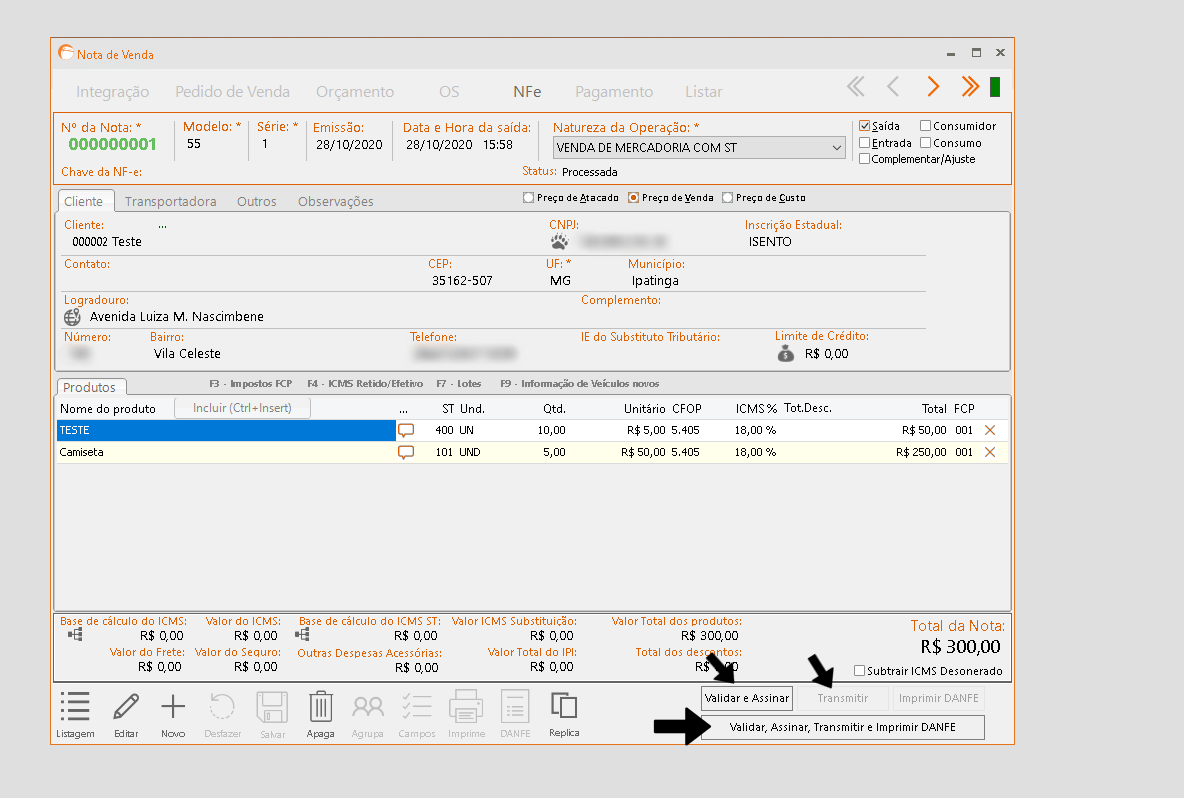Click the Incluir (Ctrl+Insert) button

tap(242, 408)
